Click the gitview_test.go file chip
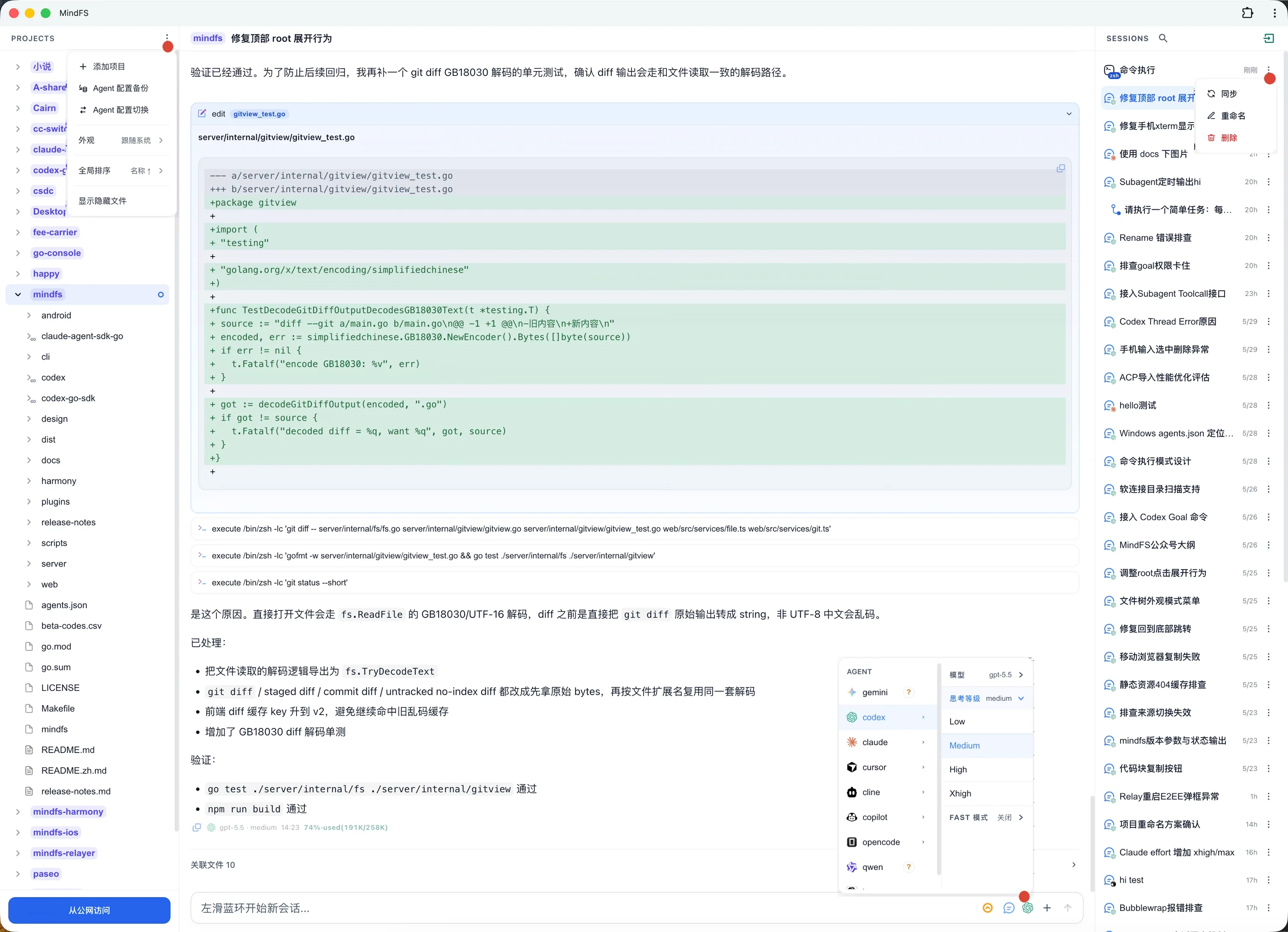Image resolution: width=1288 pixels, height=932 pixels. click(x=259, y=113)
